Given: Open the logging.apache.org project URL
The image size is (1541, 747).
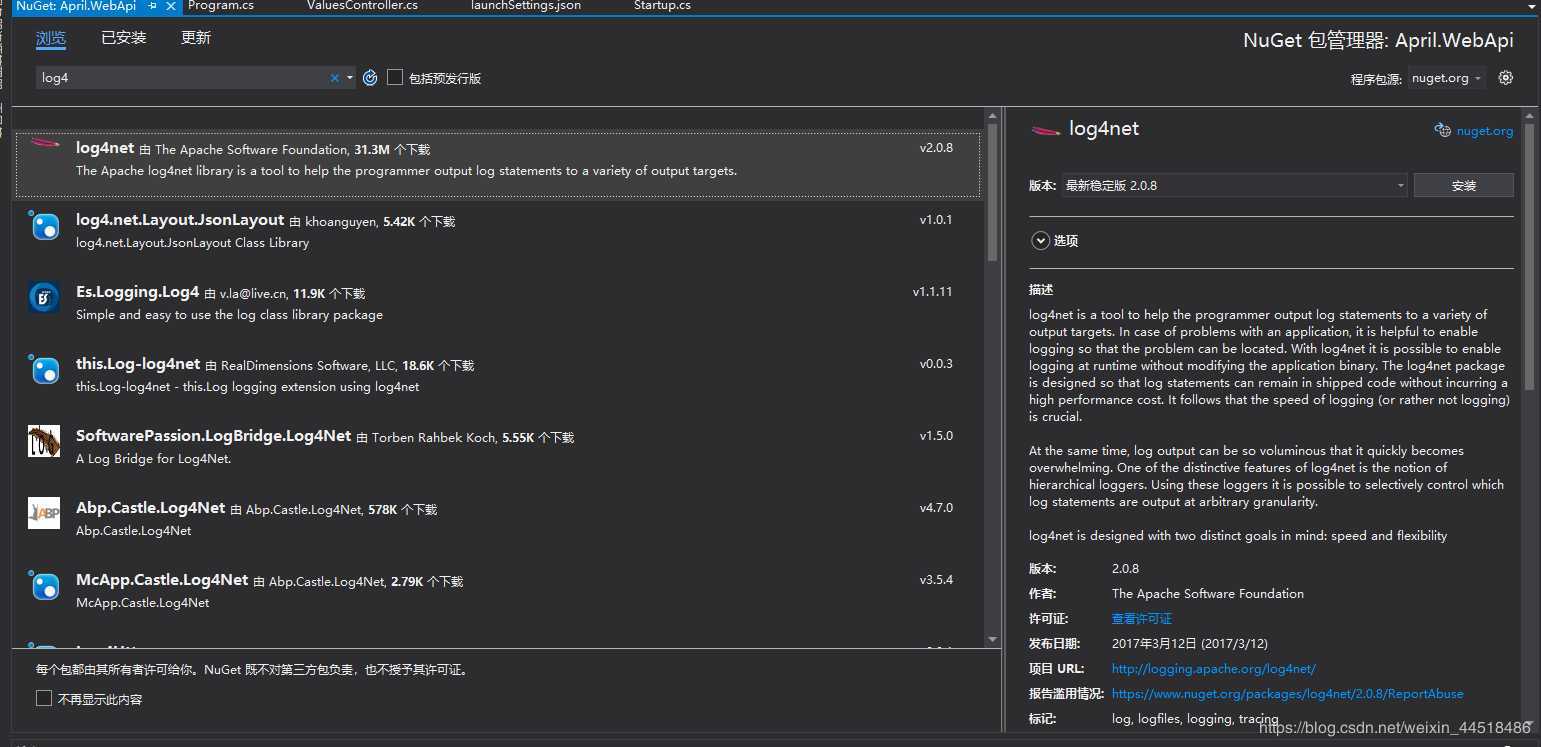Looking at the screenshot, I should 1214,669.
